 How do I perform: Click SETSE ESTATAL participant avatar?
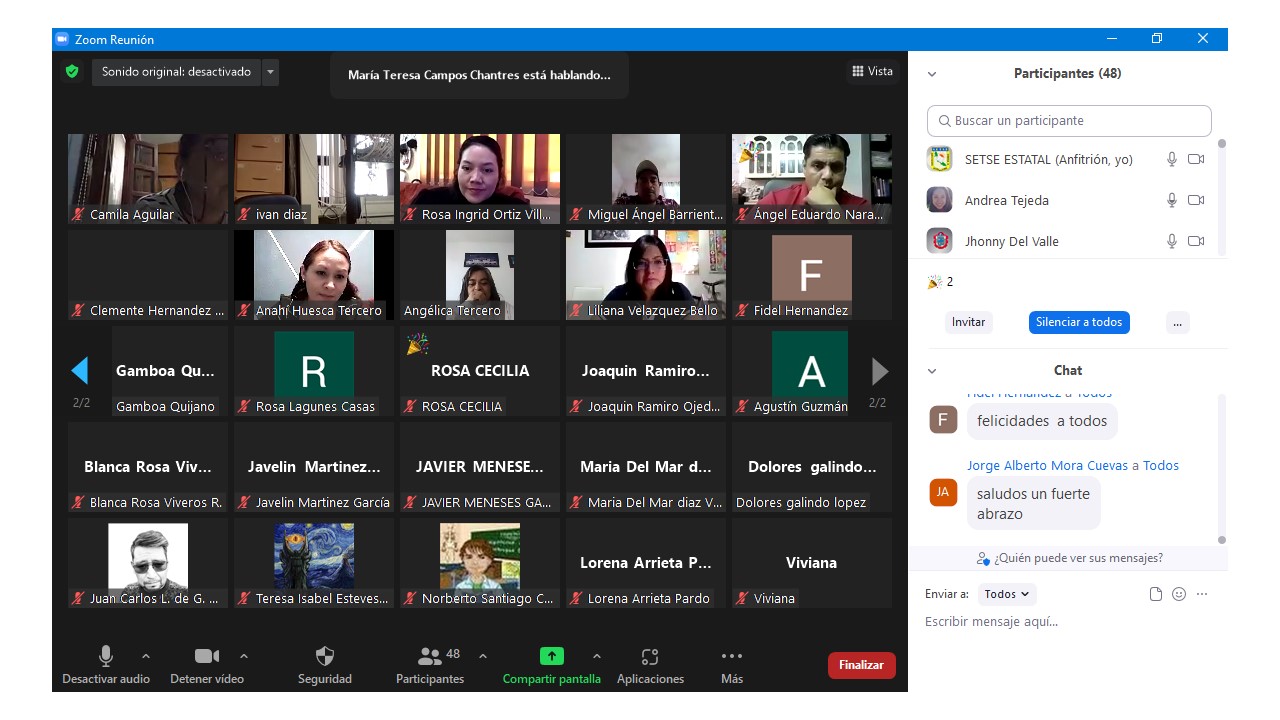click(x=939, y=159)
